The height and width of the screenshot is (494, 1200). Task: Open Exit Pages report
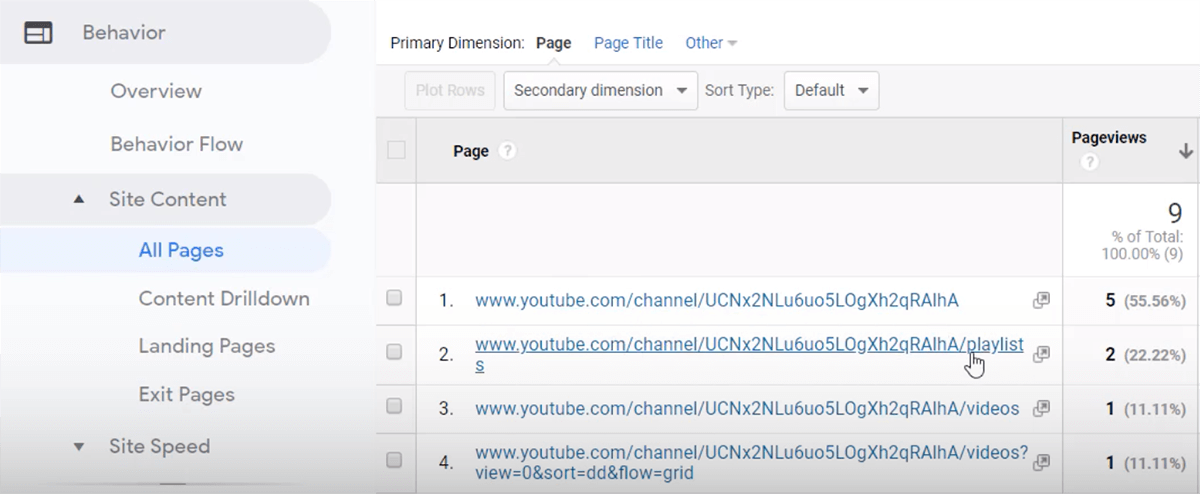(187, 394)
